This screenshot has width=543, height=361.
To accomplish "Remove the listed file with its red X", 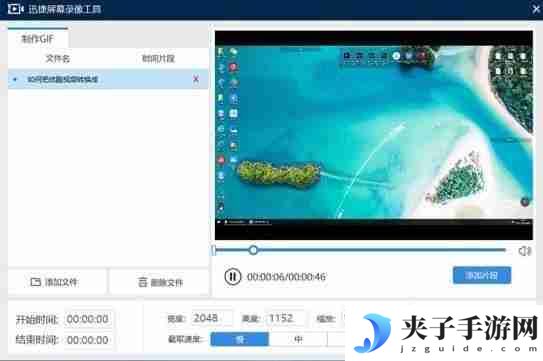I will (196, 79).
